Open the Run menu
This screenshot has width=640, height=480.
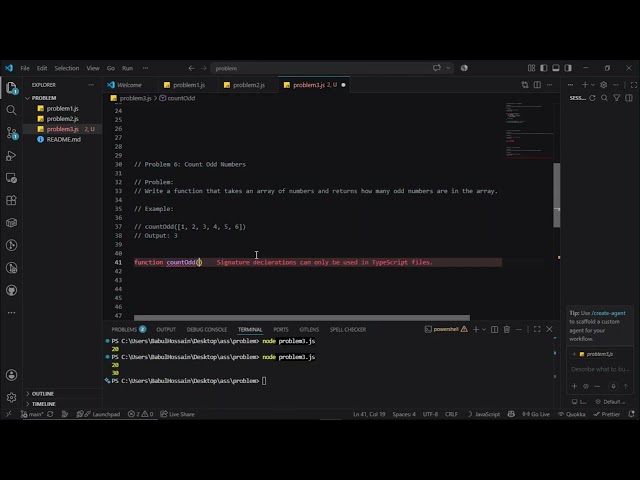127,68
